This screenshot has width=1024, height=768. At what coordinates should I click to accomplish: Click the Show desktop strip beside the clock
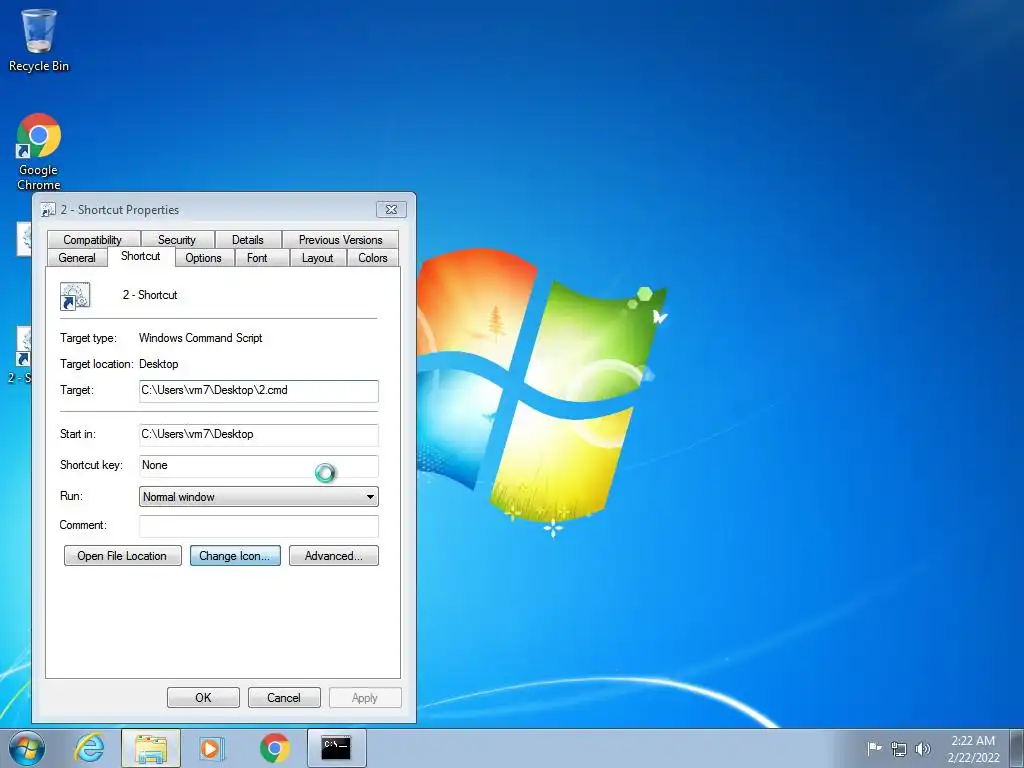[1017, 748]
